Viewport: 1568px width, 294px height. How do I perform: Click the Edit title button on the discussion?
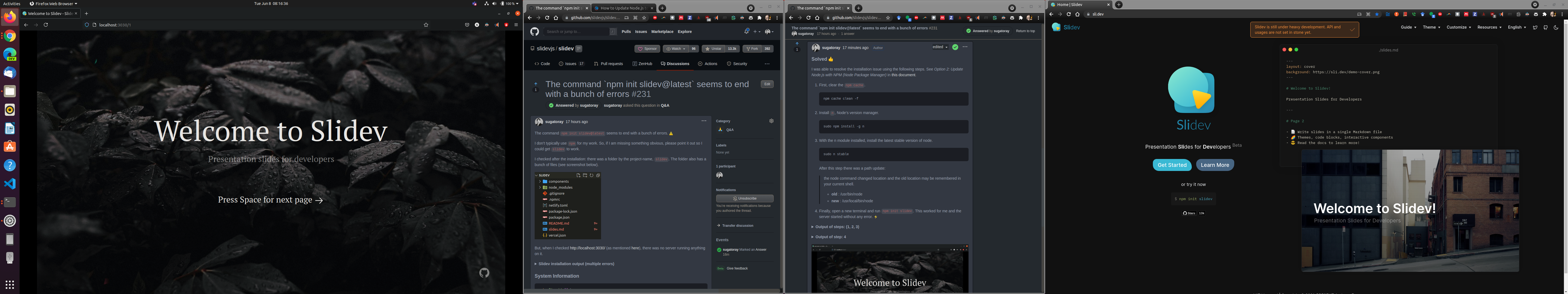[x=767, y=84]
